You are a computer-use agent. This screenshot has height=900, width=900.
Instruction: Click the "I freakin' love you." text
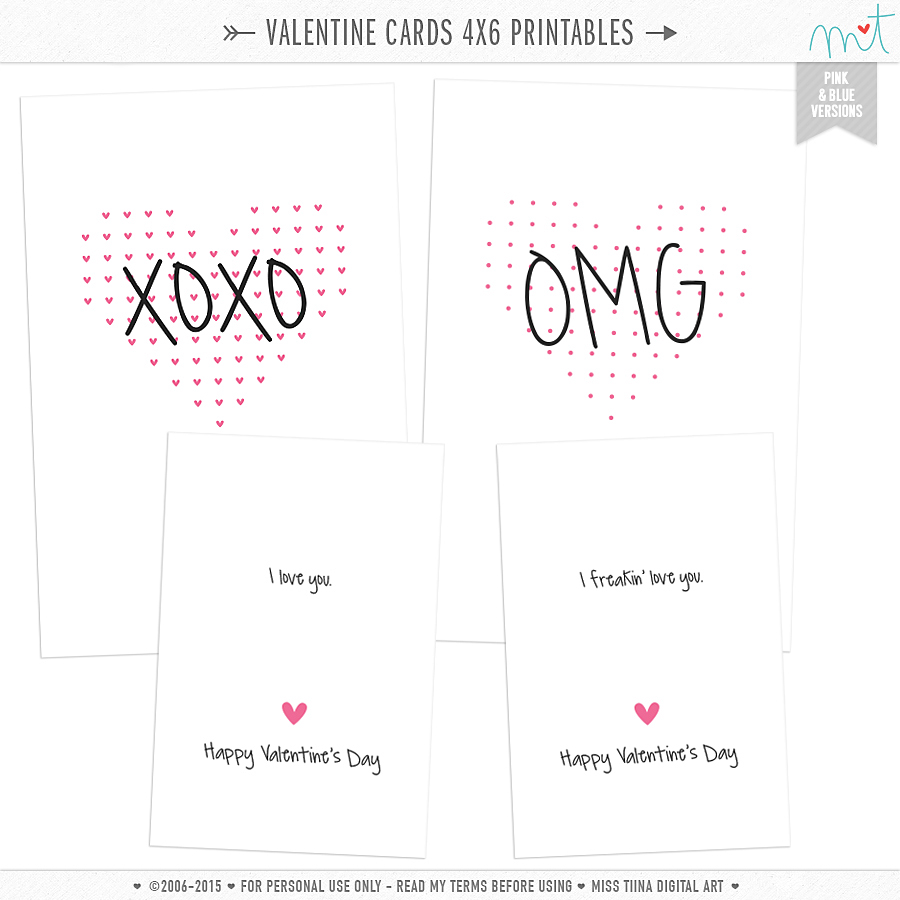[x=641, y=579]
